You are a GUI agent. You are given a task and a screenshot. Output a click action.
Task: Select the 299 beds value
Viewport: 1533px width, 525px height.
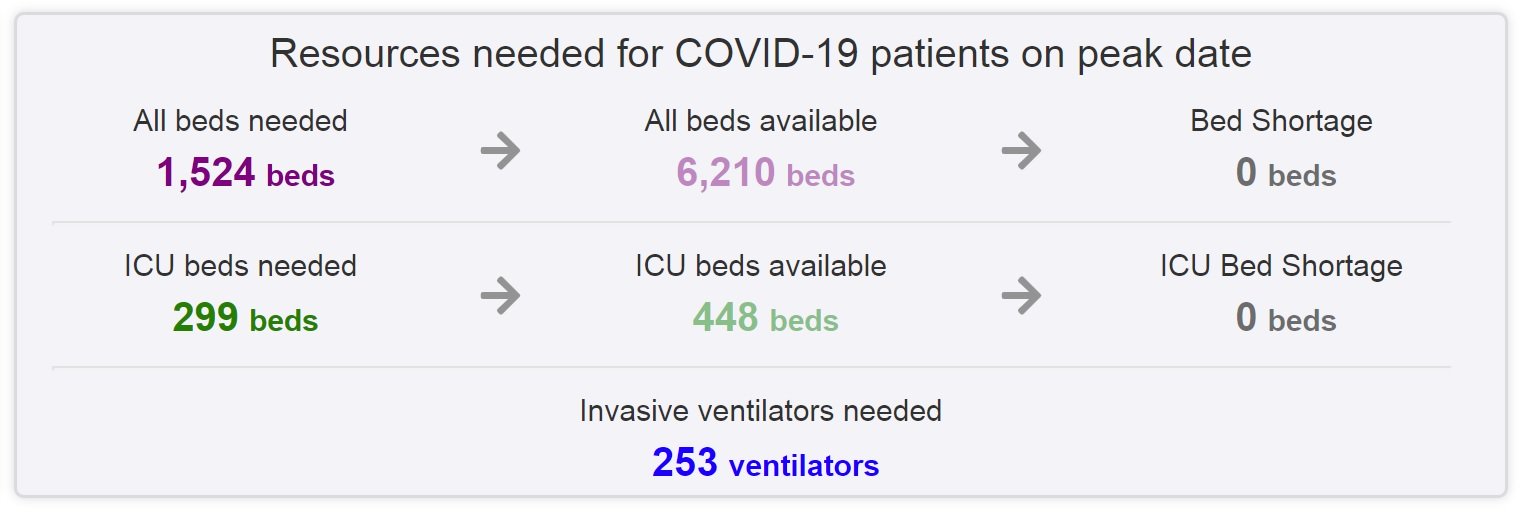pos(245,319)
